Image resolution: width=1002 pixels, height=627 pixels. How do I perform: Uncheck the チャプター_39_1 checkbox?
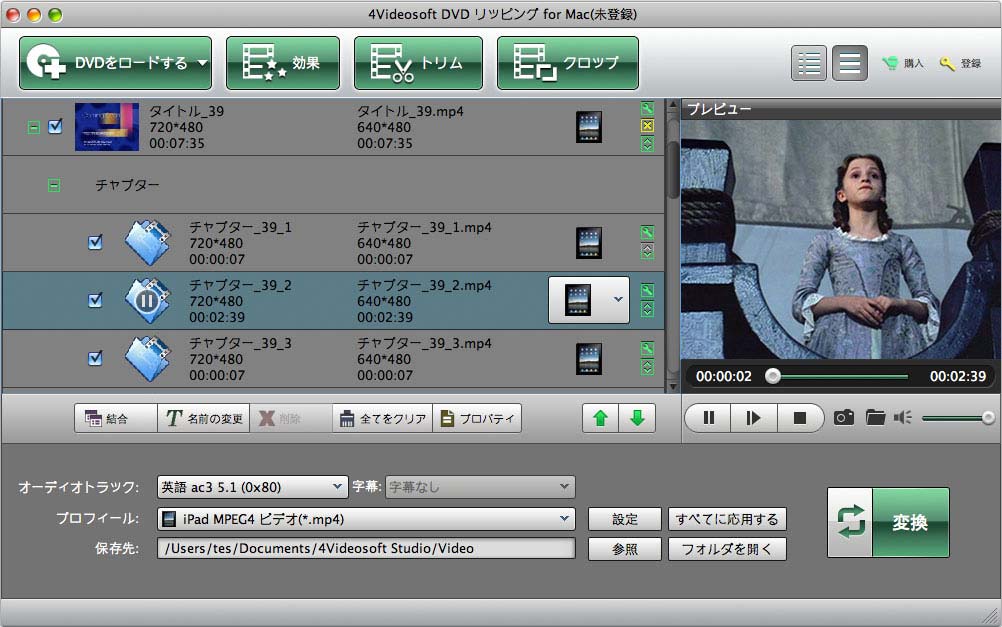click(95, 242)
